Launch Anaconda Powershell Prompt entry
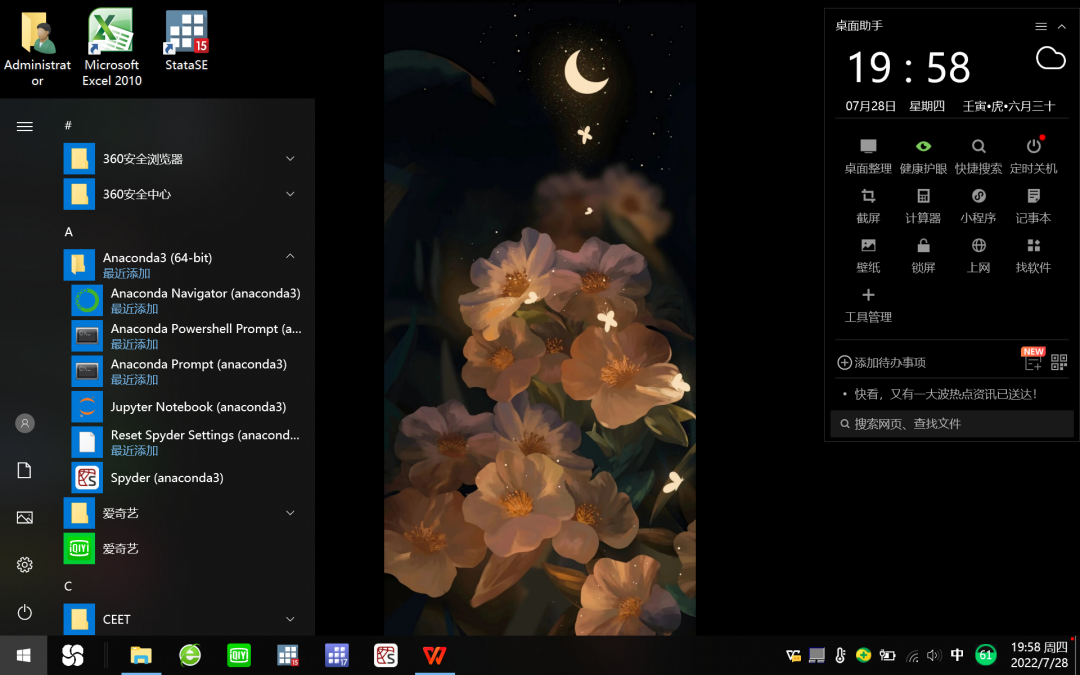Image resolution: width=1080 pixels, height=675 pixels. (186, 336)
